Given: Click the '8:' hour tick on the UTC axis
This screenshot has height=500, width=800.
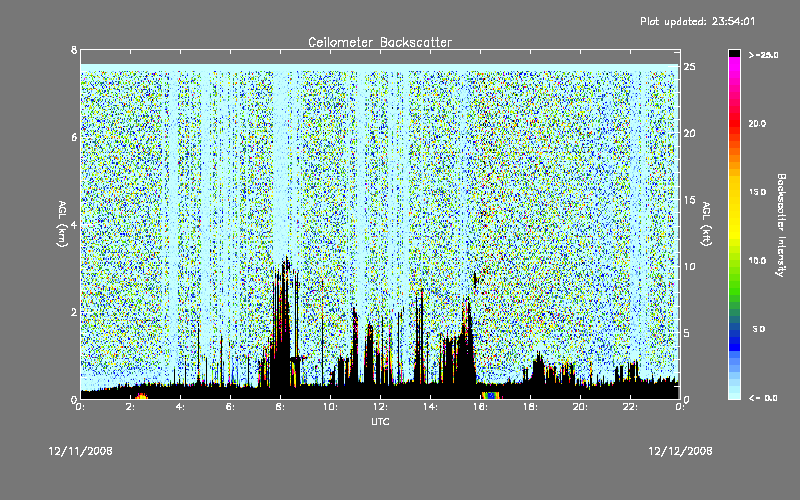Looking at the screenshot, I should tap(281, 407).
